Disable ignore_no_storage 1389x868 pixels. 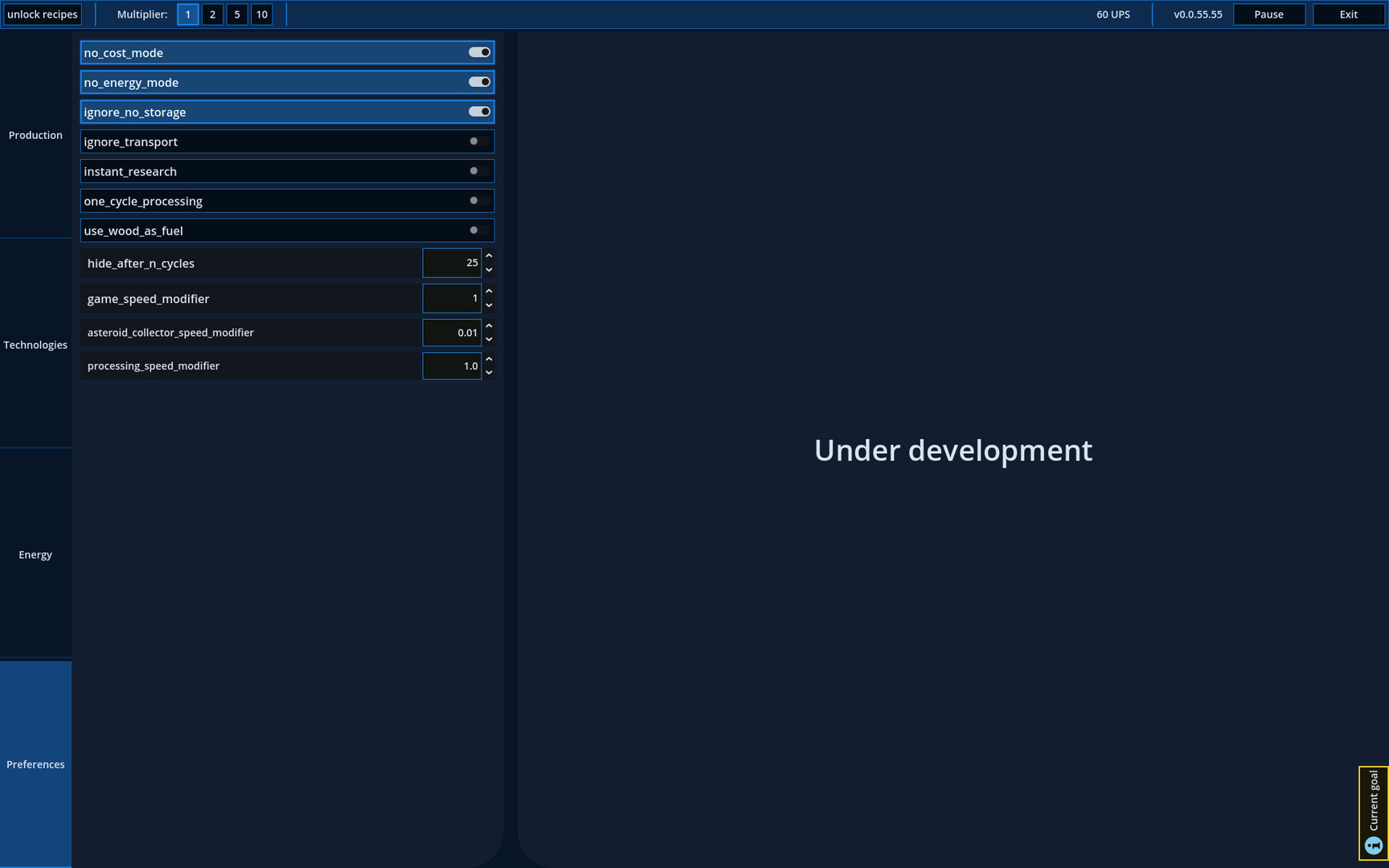point(479,111)
